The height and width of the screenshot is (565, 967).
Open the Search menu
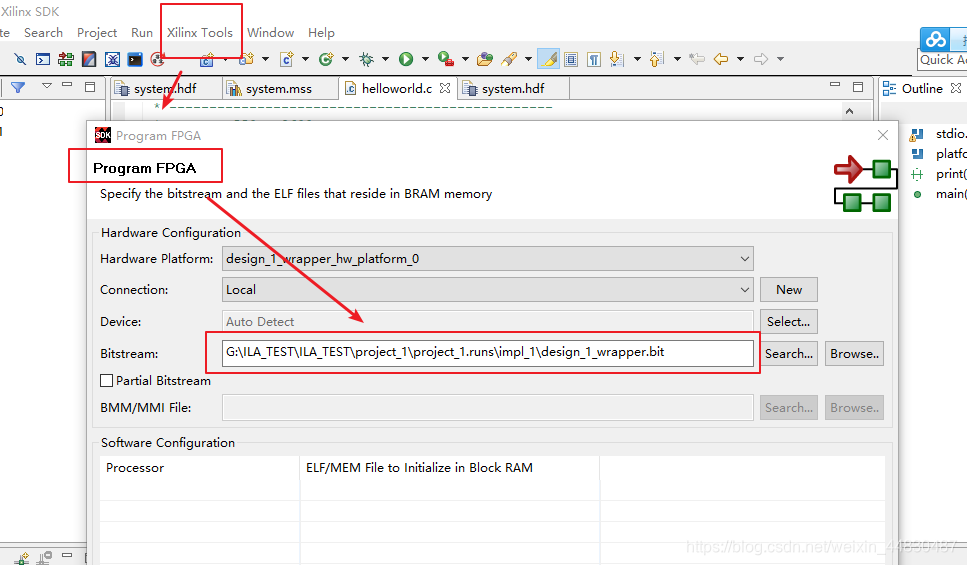(43, 33)
